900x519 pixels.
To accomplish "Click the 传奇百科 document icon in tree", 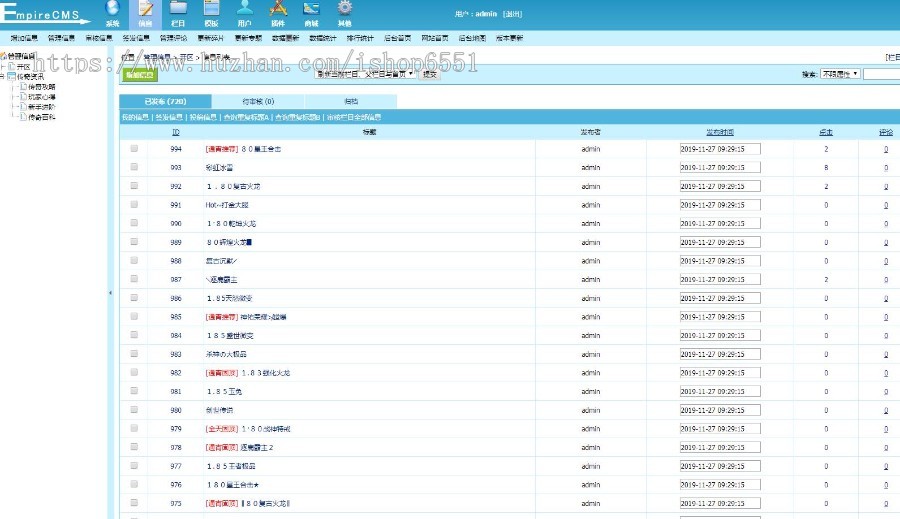I will click(x=24, y=117).
